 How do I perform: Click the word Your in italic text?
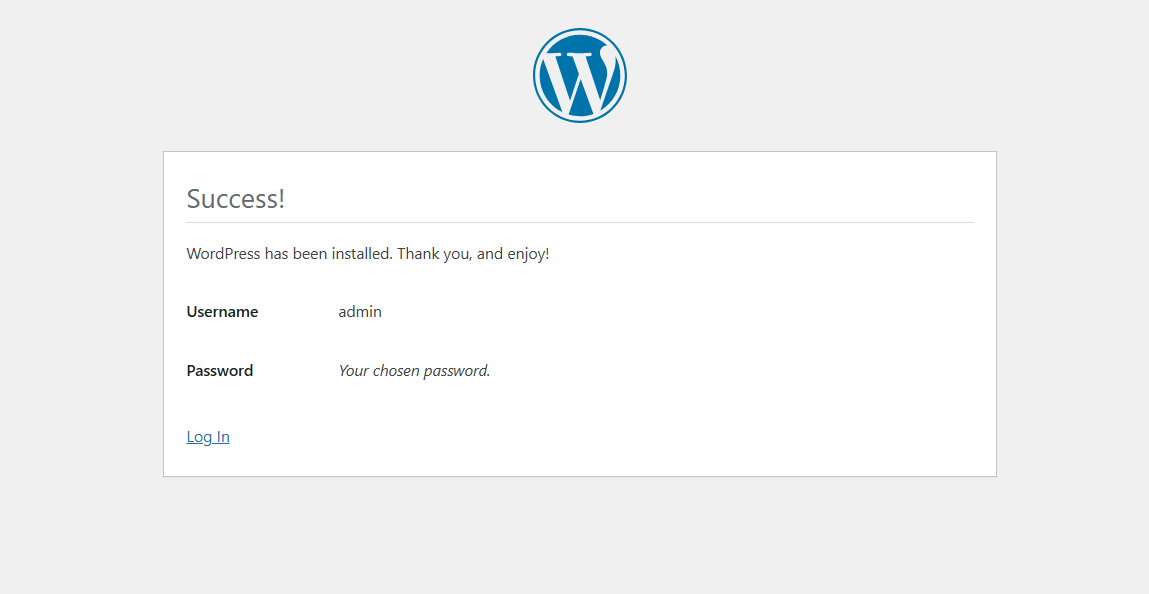pos(353,371)
